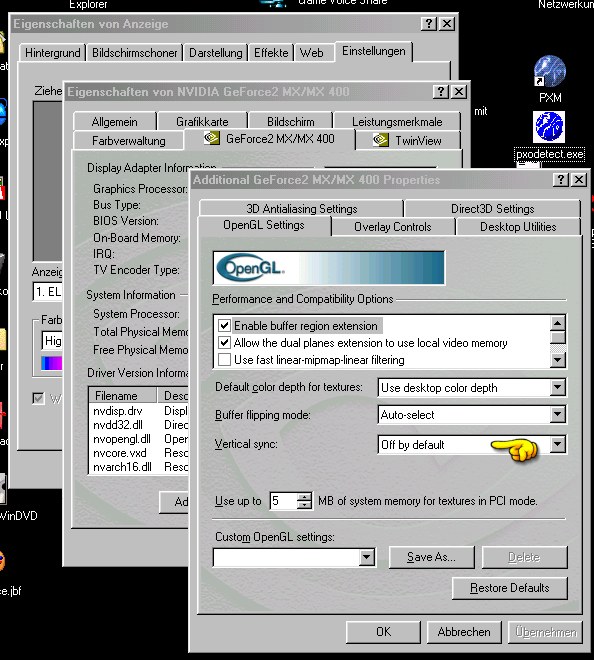Click the Übernehmen button
The height and width of the screenshot is (660, 594).
pos(546,632)
